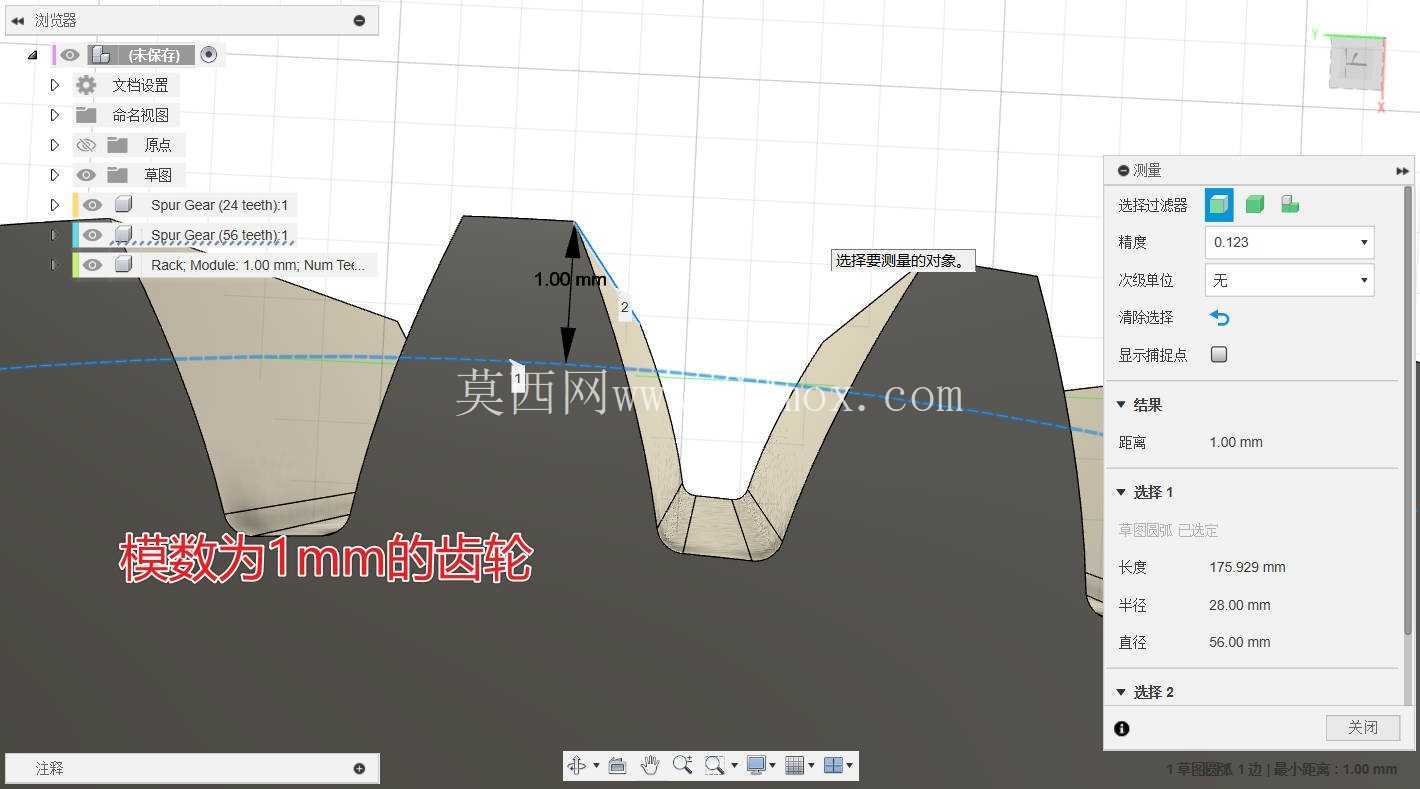Click the document settings gear icon
1420x789 pixels.
point(87,85)
